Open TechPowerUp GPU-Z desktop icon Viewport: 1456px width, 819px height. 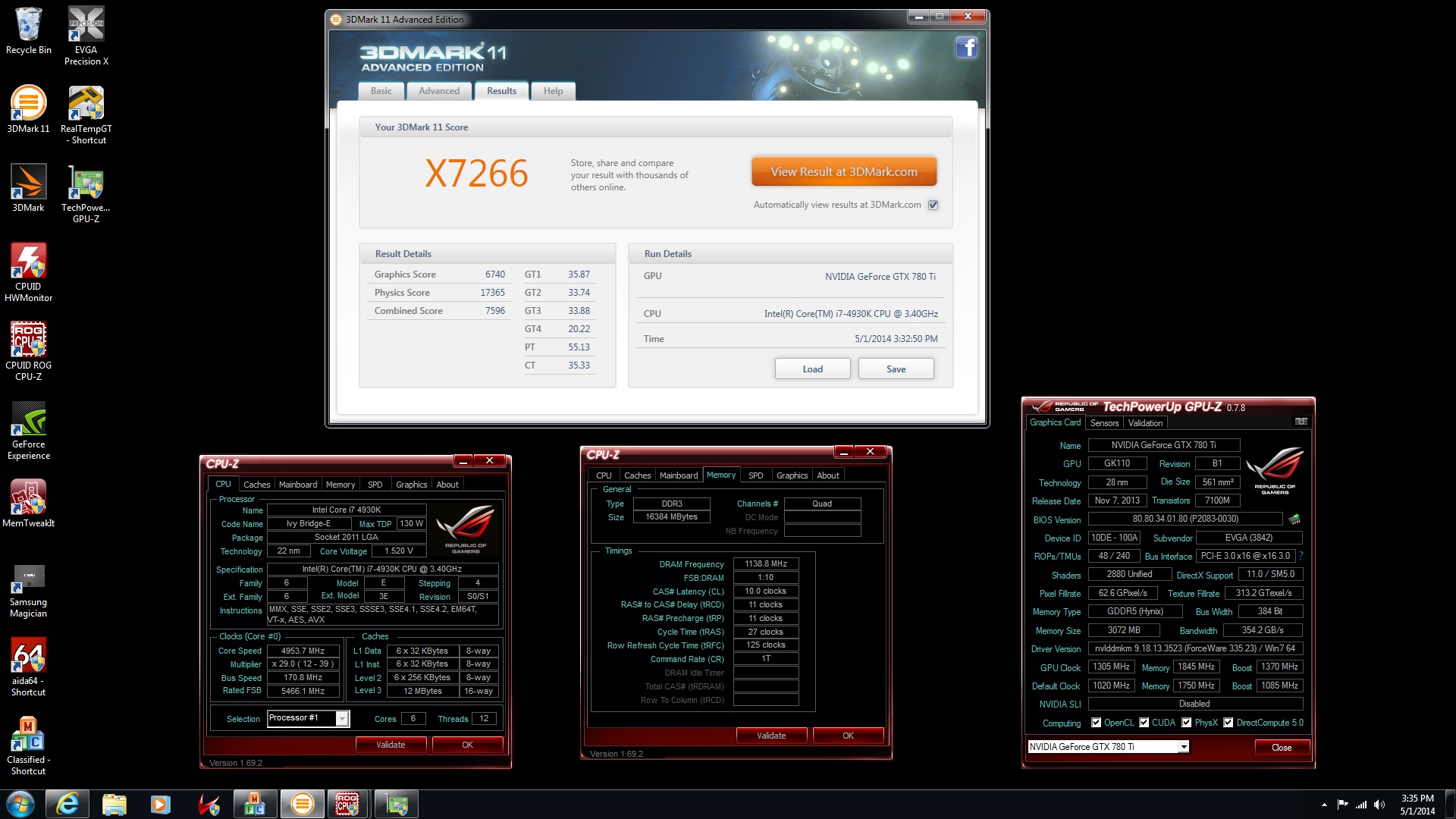tap(86, 193)
